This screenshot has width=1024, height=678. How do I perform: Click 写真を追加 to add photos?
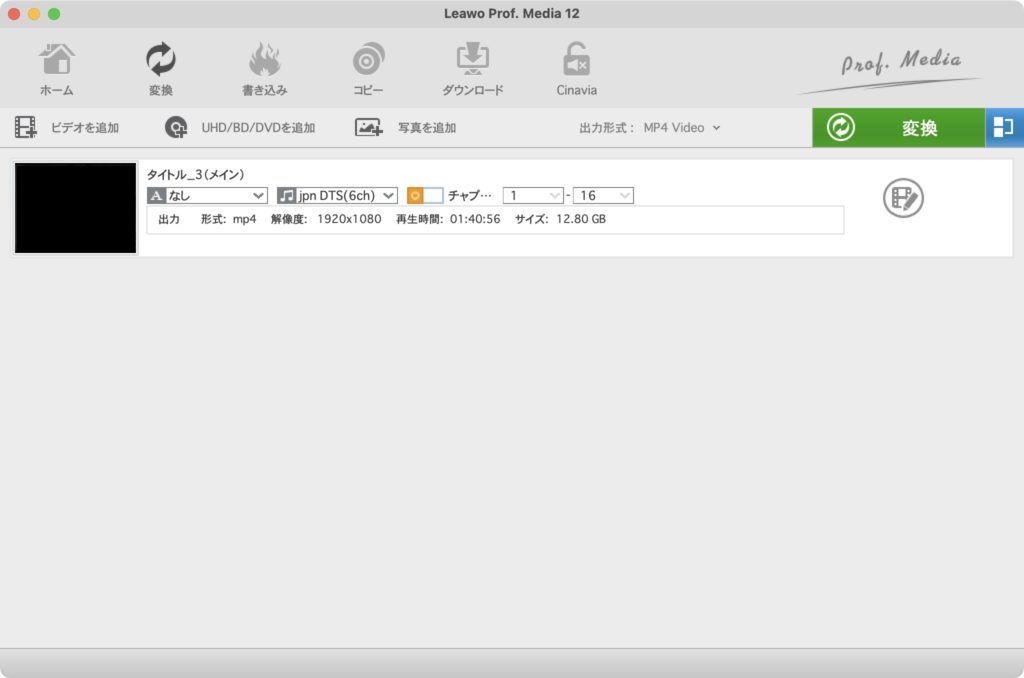[406, 128]
